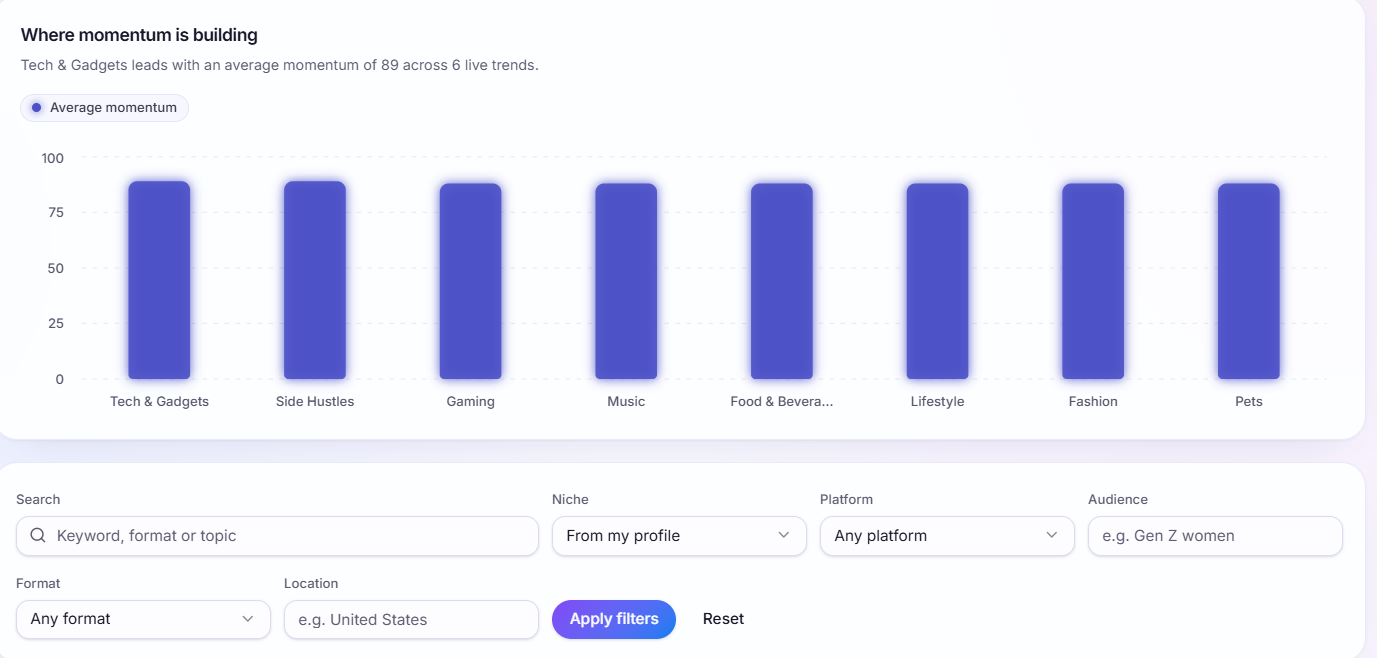Viewport: 1377px width, 658px height.
Task: Click the truncated Food & Bevera... label
Action: [782, 402]
